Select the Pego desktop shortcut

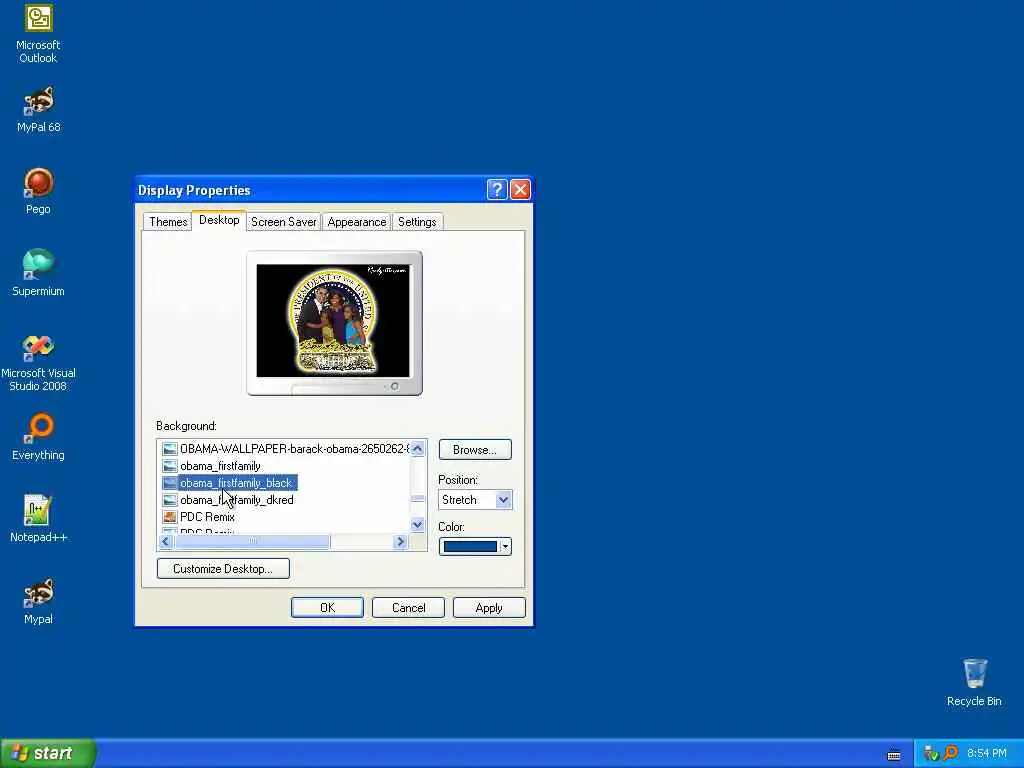38,191
